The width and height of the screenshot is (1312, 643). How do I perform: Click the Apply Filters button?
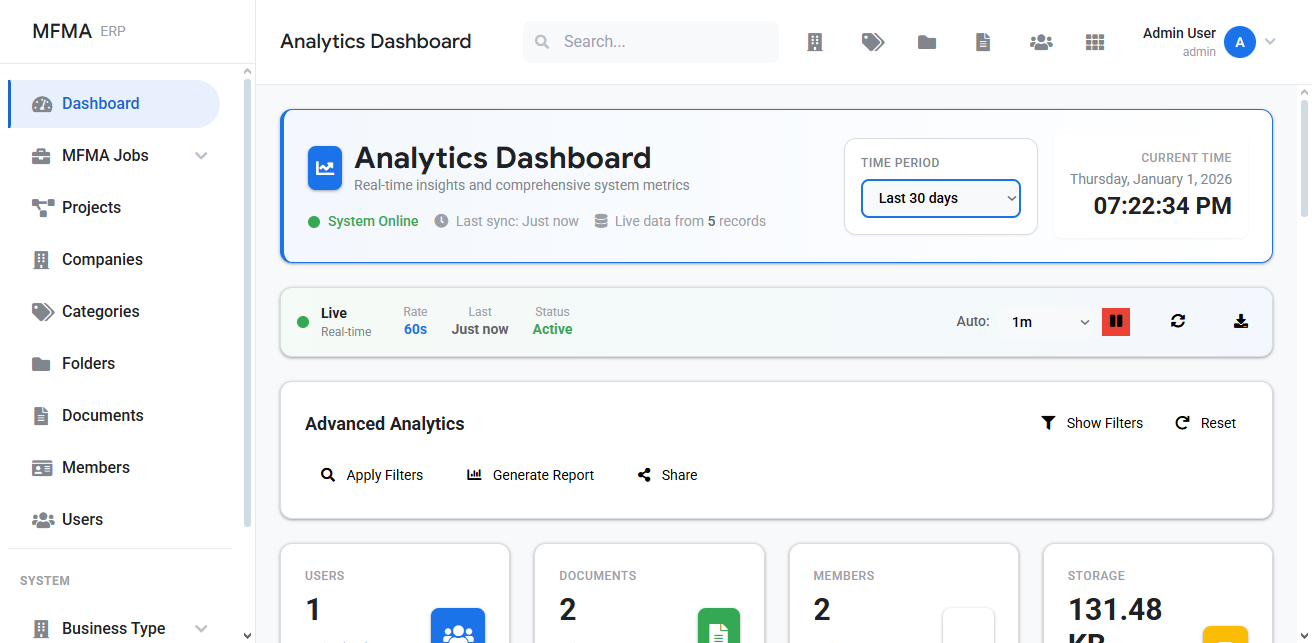[372, 475]
